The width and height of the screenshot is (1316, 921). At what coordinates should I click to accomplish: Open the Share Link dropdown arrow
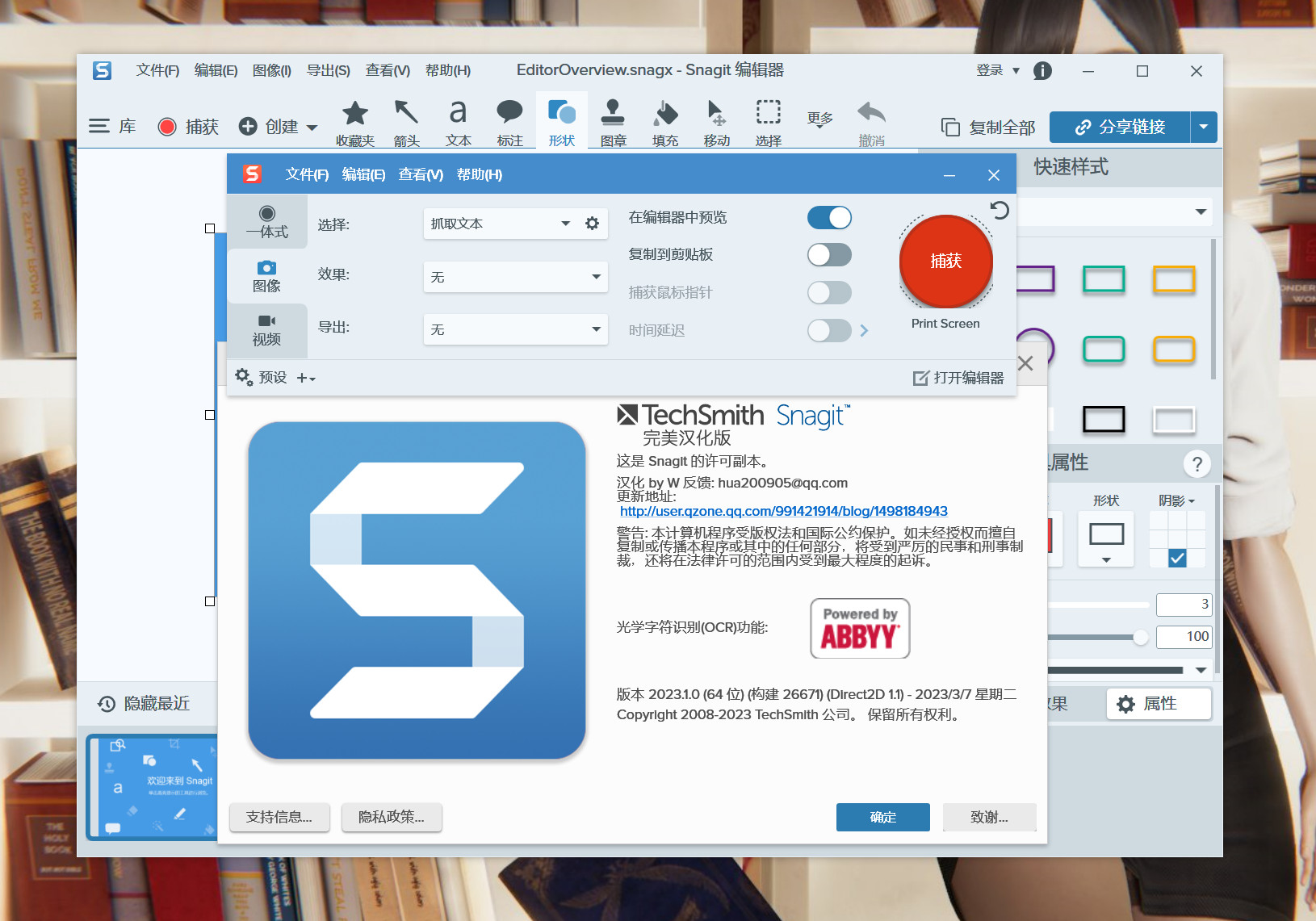point(1204,127)
